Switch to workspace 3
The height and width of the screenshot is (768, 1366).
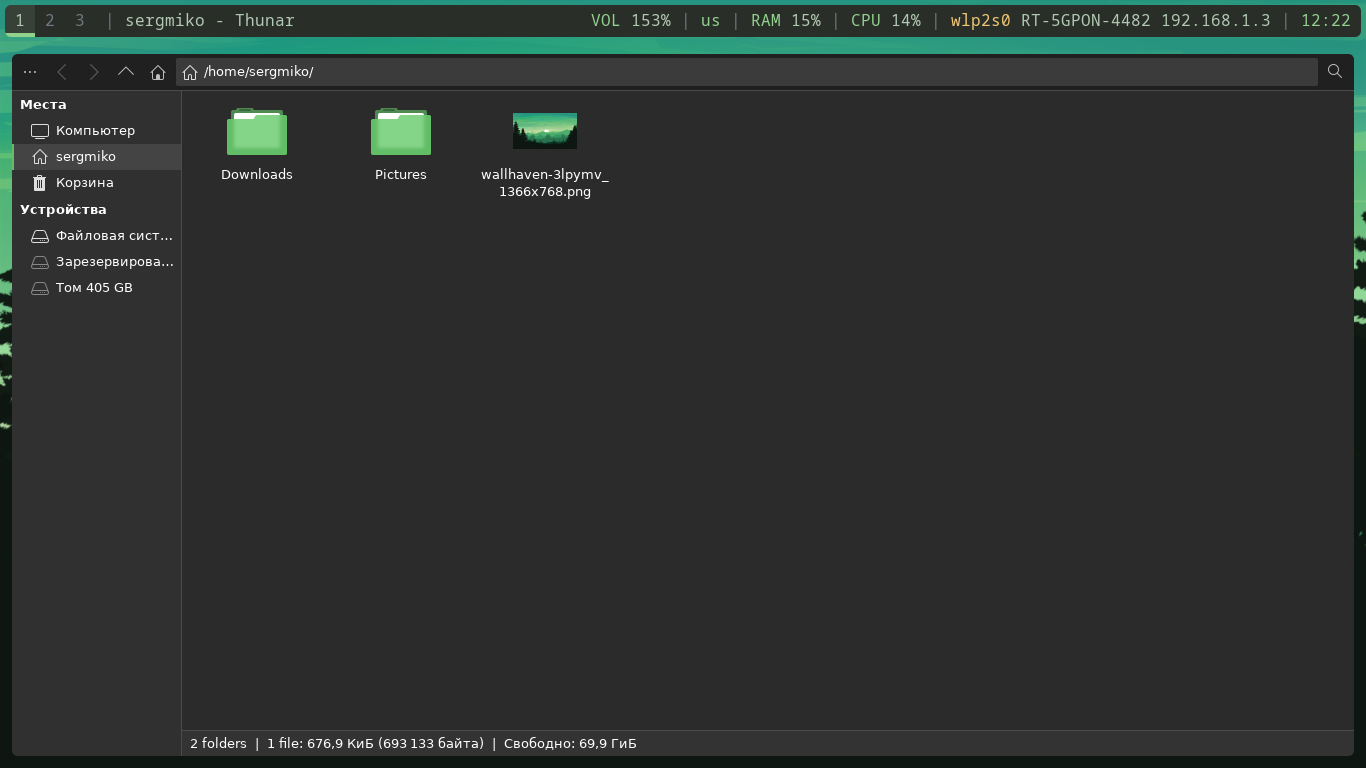click(x=80, y=20)
